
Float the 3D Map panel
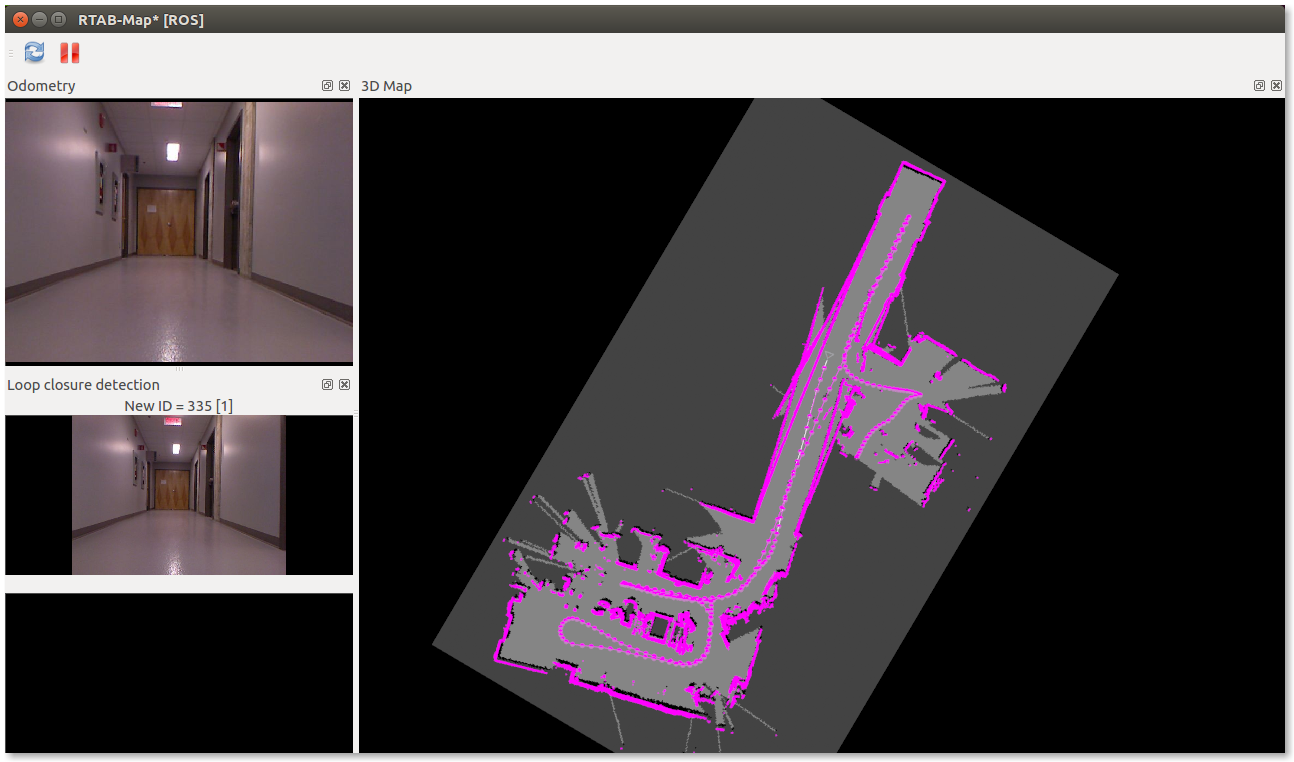tap(1259, 86)
